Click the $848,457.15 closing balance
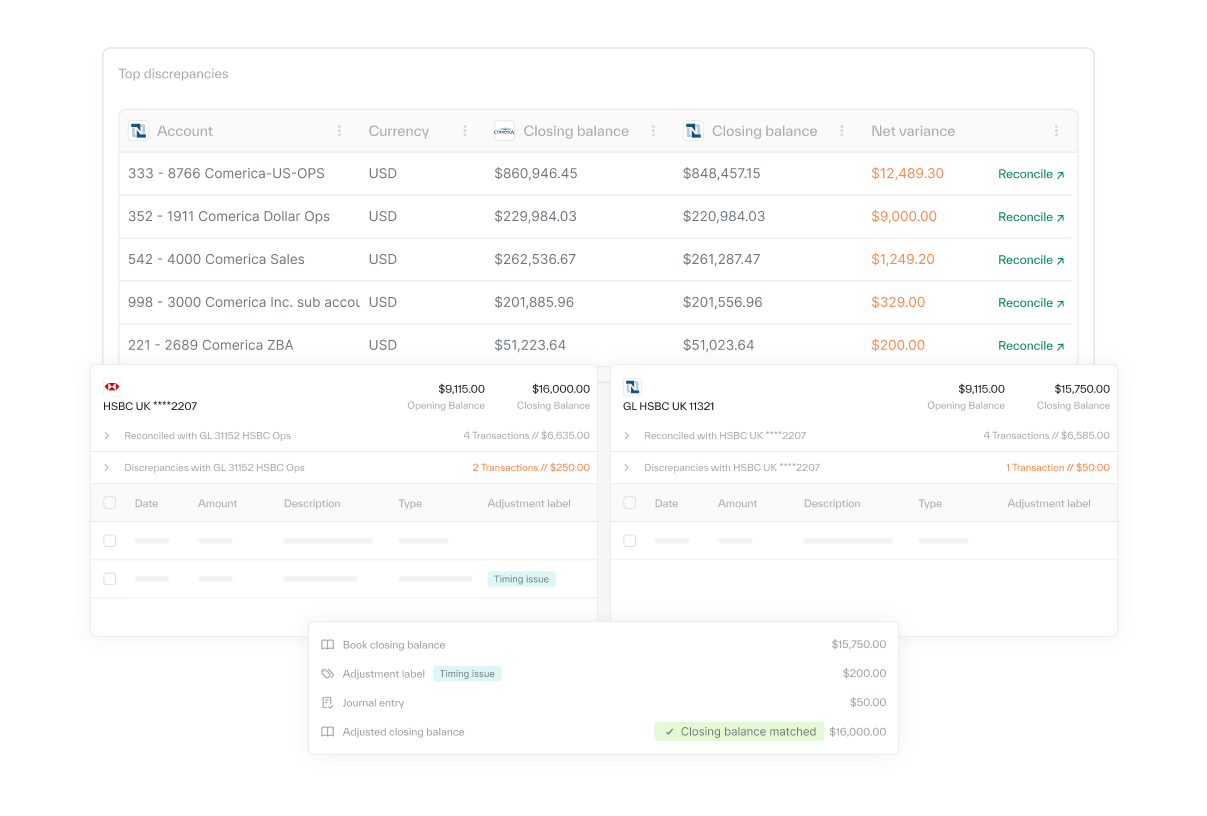 point(722,173)
